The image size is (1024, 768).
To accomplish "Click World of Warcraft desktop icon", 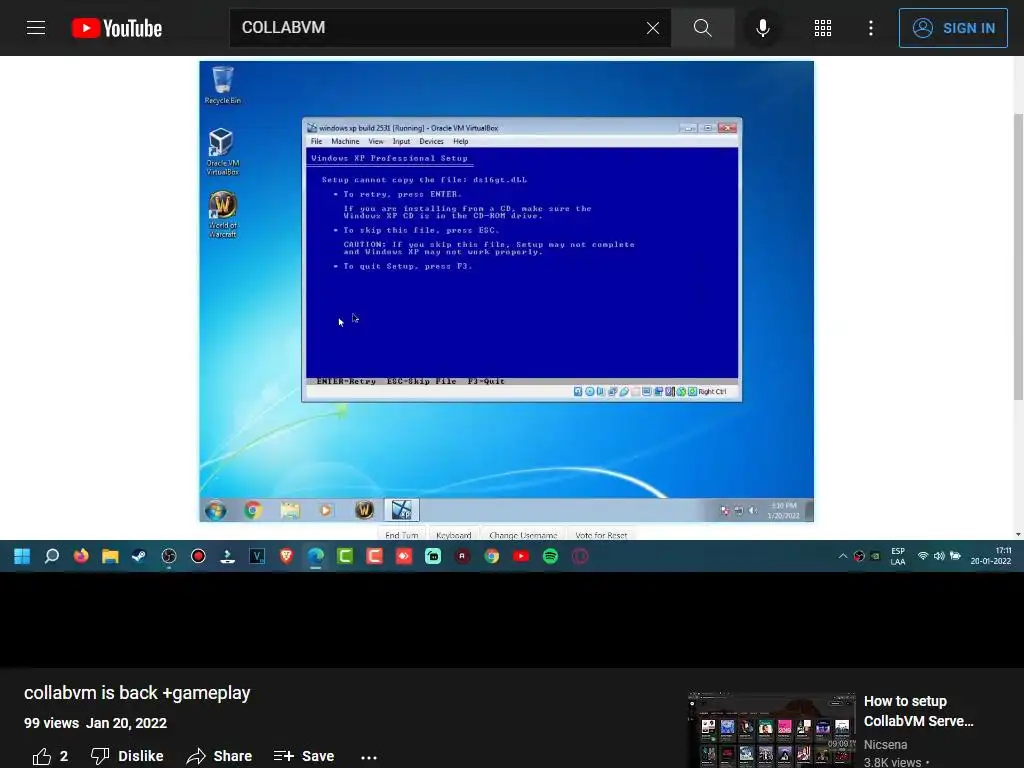I will coord(223,214).
